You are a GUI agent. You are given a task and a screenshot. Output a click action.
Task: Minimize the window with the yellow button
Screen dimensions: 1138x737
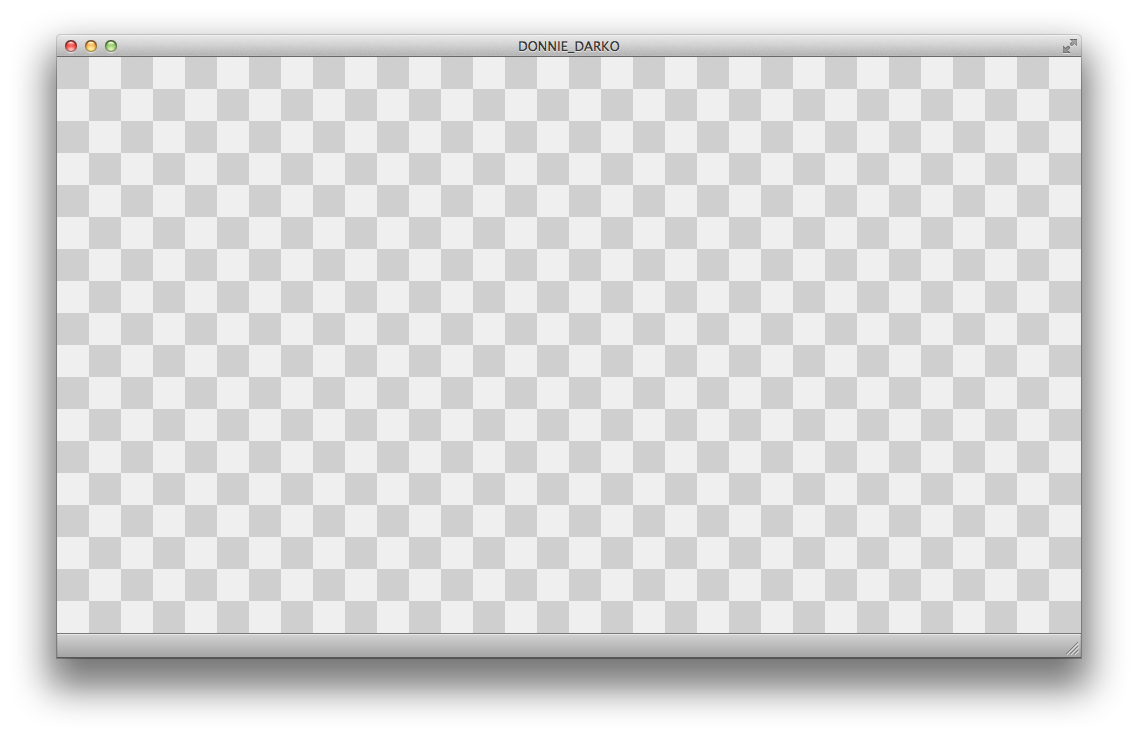(x=91, y=46)
